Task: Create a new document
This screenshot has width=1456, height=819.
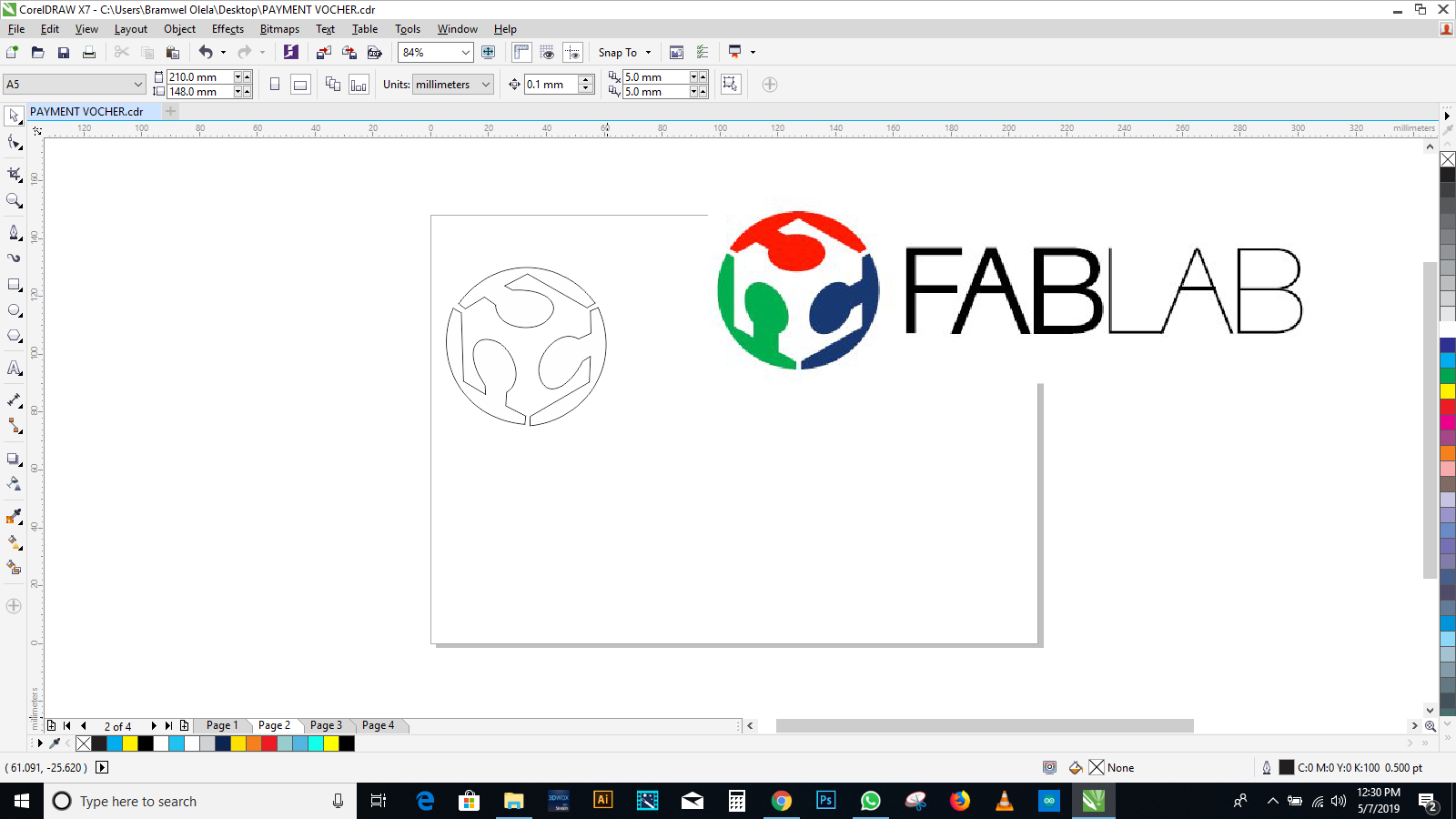Action: tap(12, 53)
